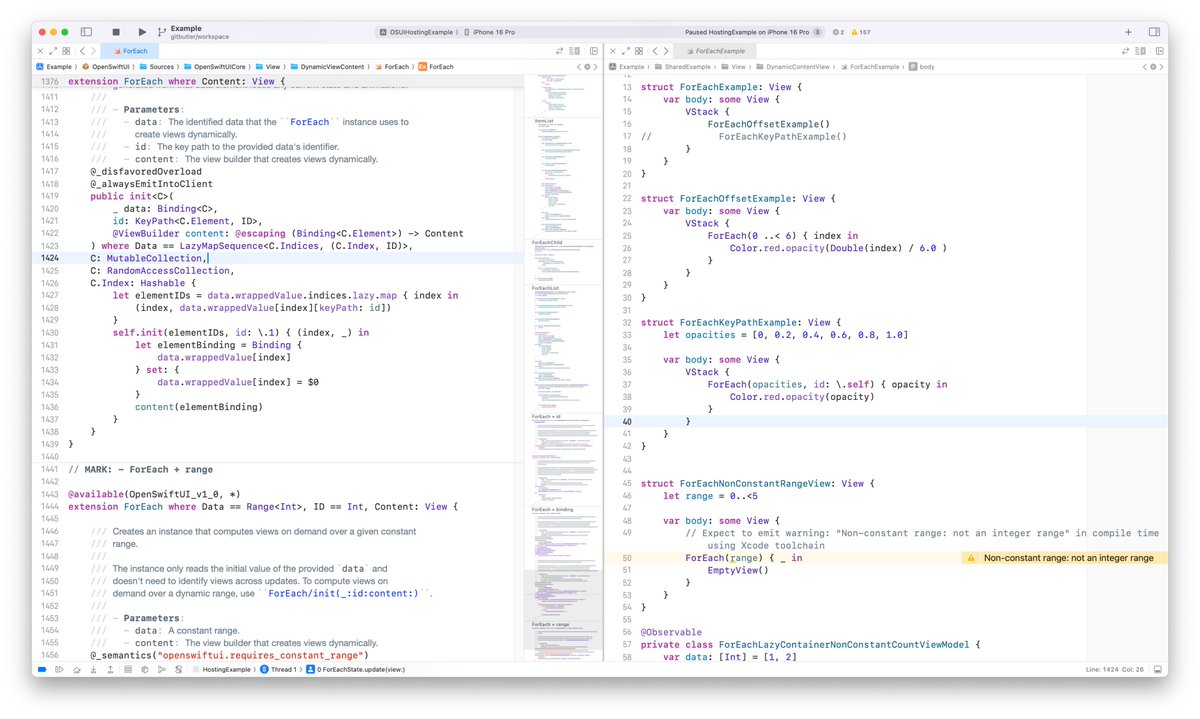This screenshot has height=719, width=1200.
Task: Open the left editor related items grid
Action: point(66,50)
